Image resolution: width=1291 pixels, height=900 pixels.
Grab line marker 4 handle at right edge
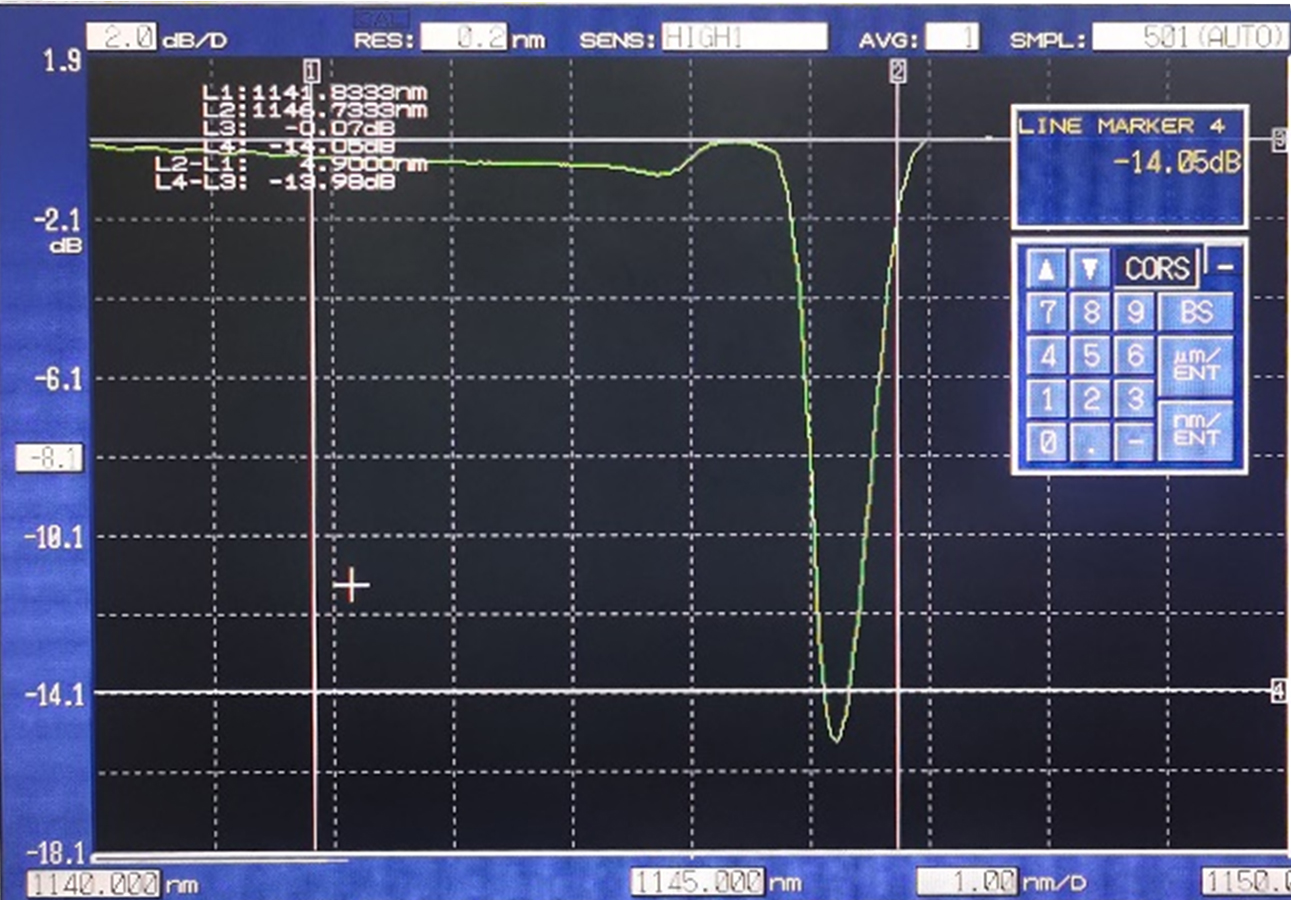click(1278, 691)
